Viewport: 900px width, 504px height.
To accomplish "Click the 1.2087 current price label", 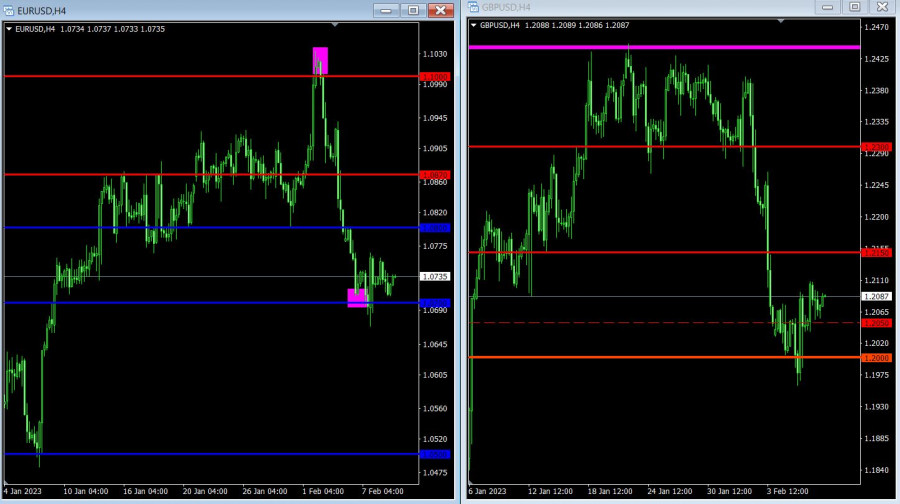I will tap(876, 296).
